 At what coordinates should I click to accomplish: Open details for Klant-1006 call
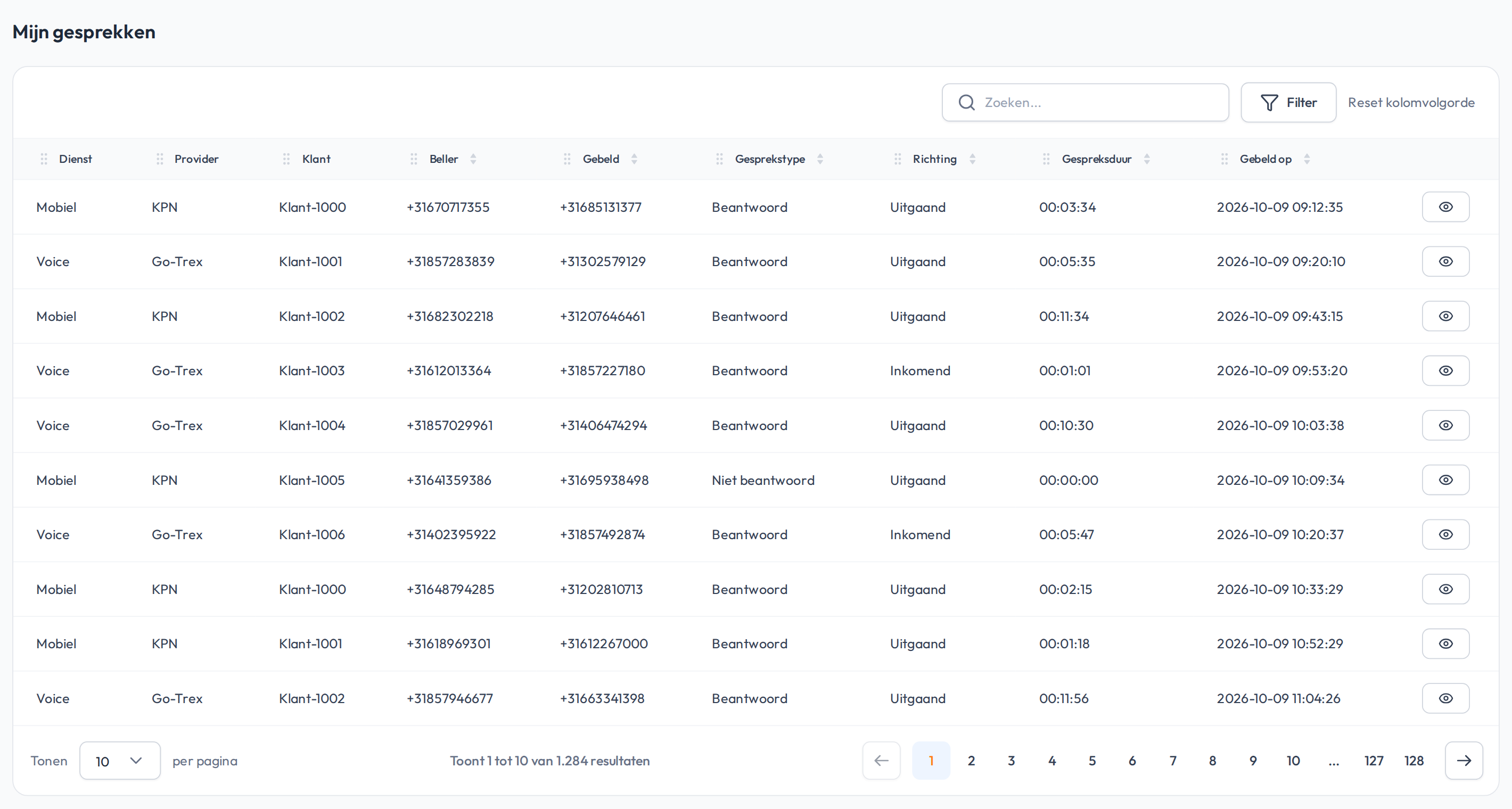point(1445,534)
